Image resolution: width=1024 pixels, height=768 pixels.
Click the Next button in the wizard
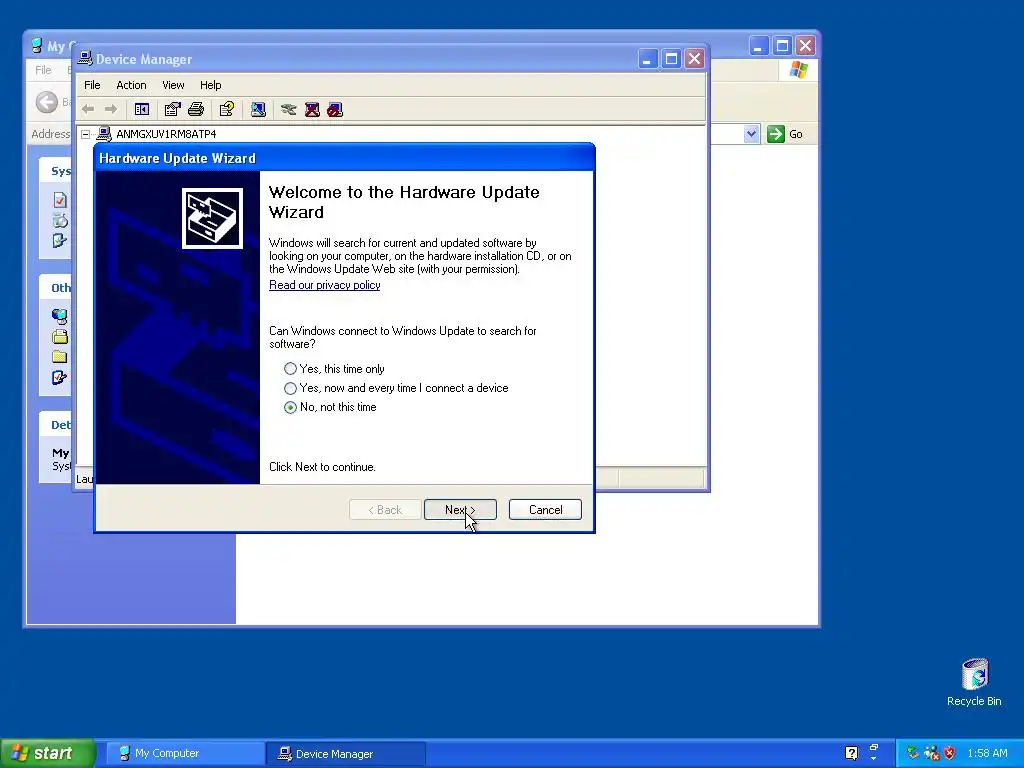(460, 510)
